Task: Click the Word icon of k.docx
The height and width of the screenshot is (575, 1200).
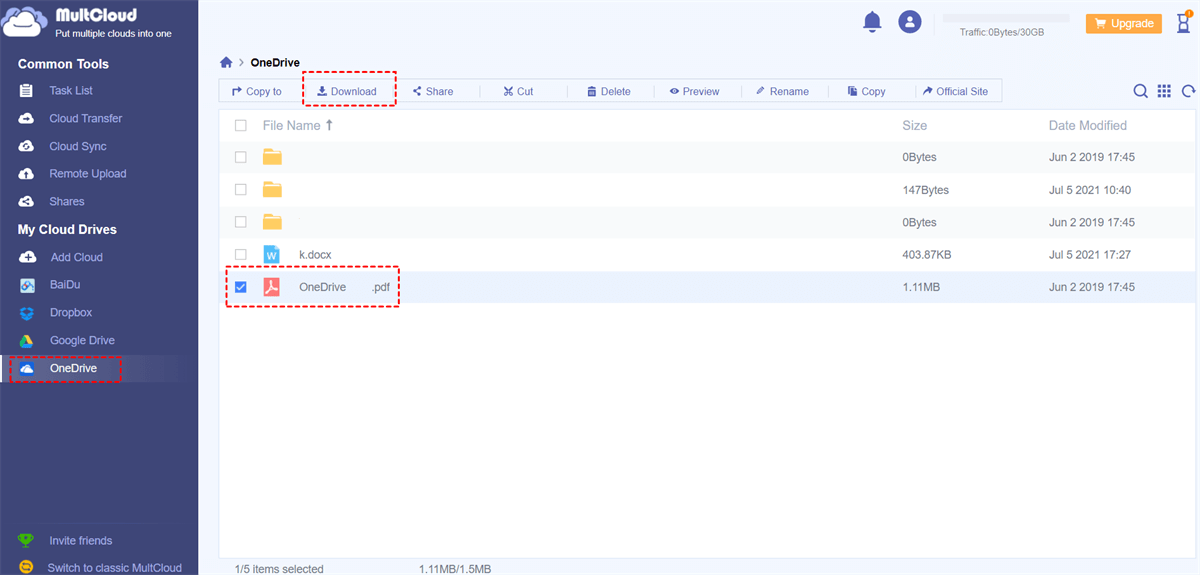Action: point(272,255)
